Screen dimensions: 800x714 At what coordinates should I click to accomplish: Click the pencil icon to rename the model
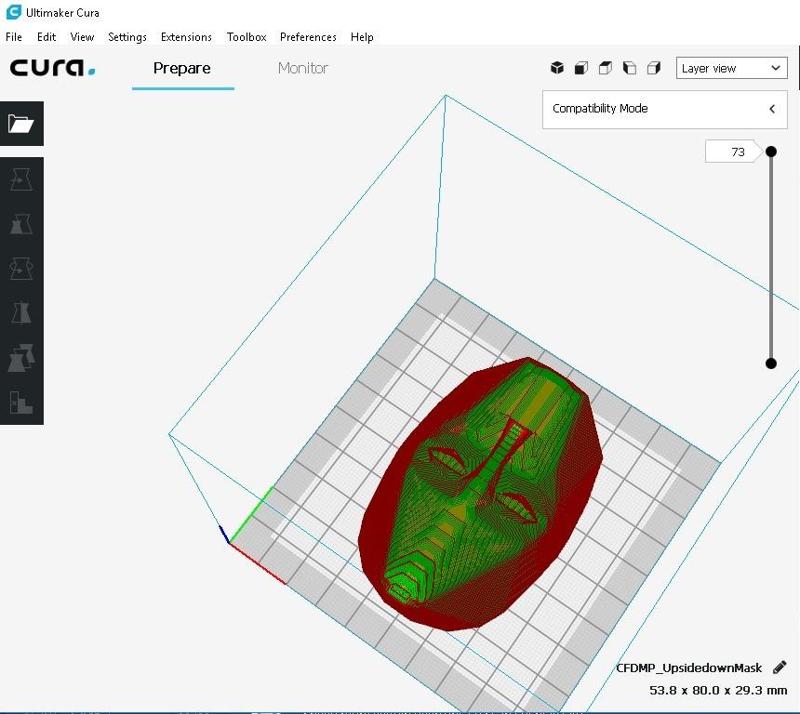[x=780, y=667]
